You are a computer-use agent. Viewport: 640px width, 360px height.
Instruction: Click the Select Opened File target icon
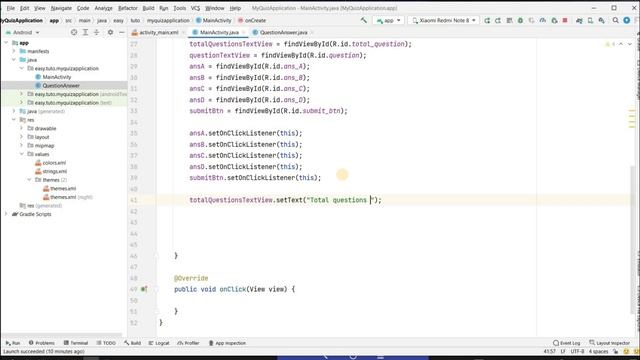74,32
